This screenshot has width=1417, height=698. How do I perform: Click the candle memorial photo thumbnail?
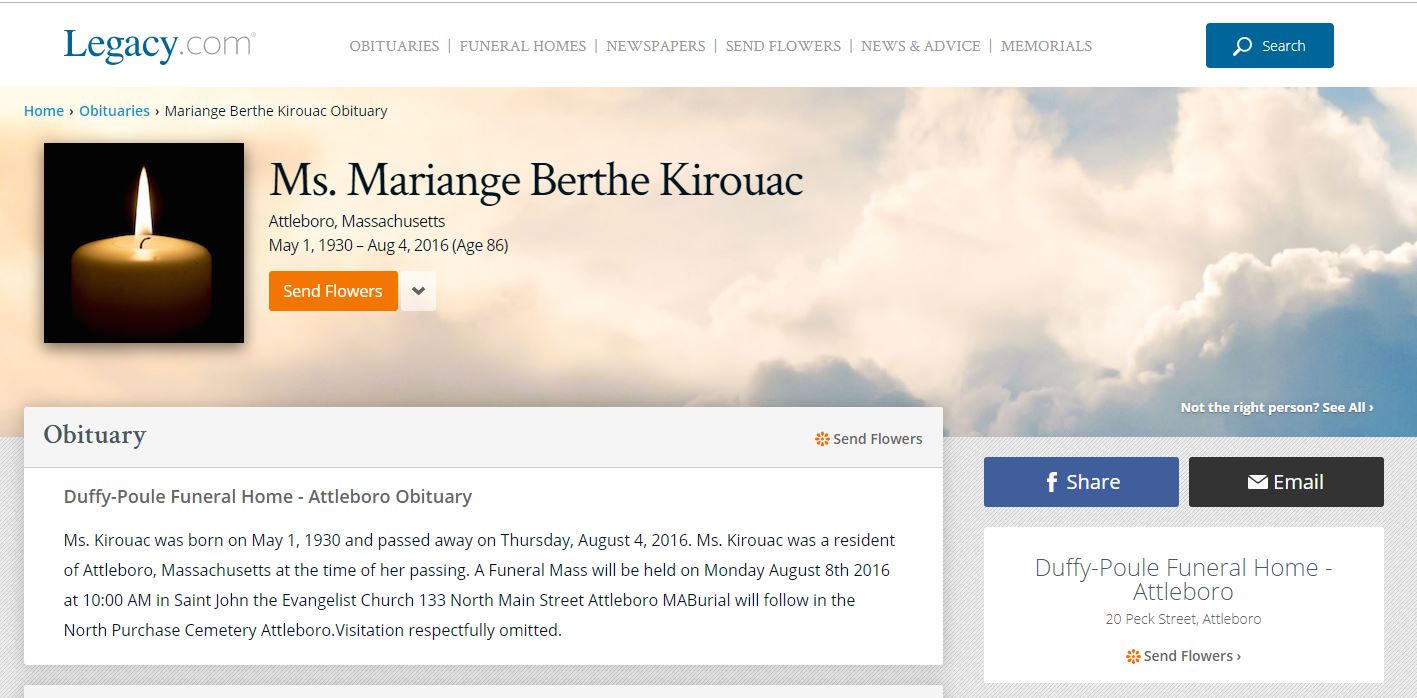tap(144, 243)
